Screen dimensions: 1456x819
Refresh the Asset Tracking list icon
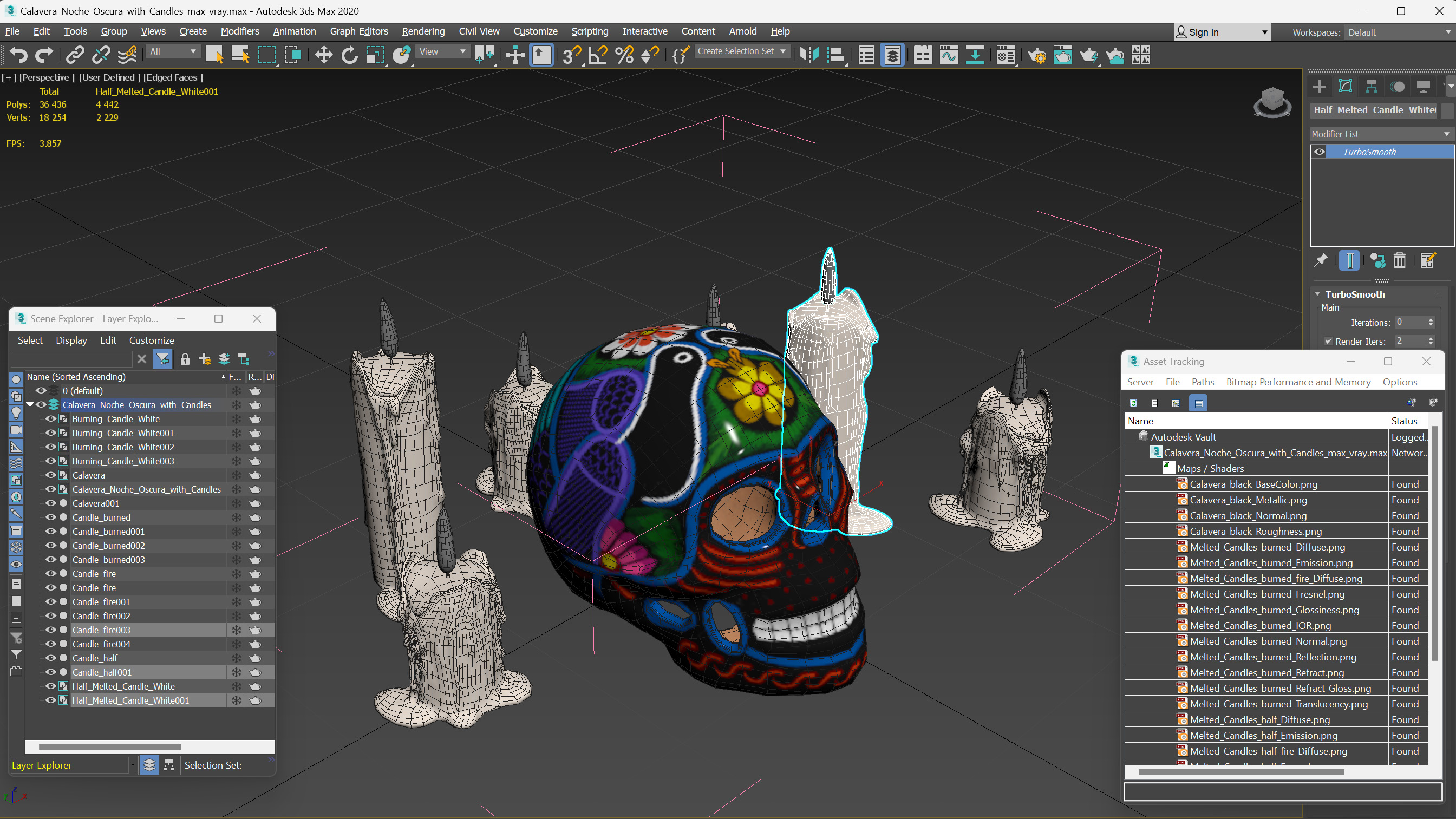pyautogui.click(x=1133, y=403)
